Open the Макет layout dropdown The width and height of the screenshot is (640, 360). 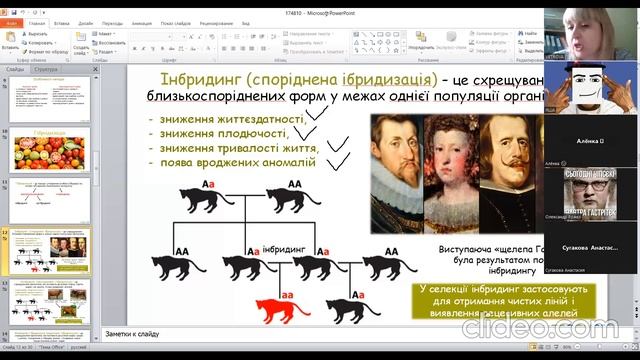coord(104,34)
